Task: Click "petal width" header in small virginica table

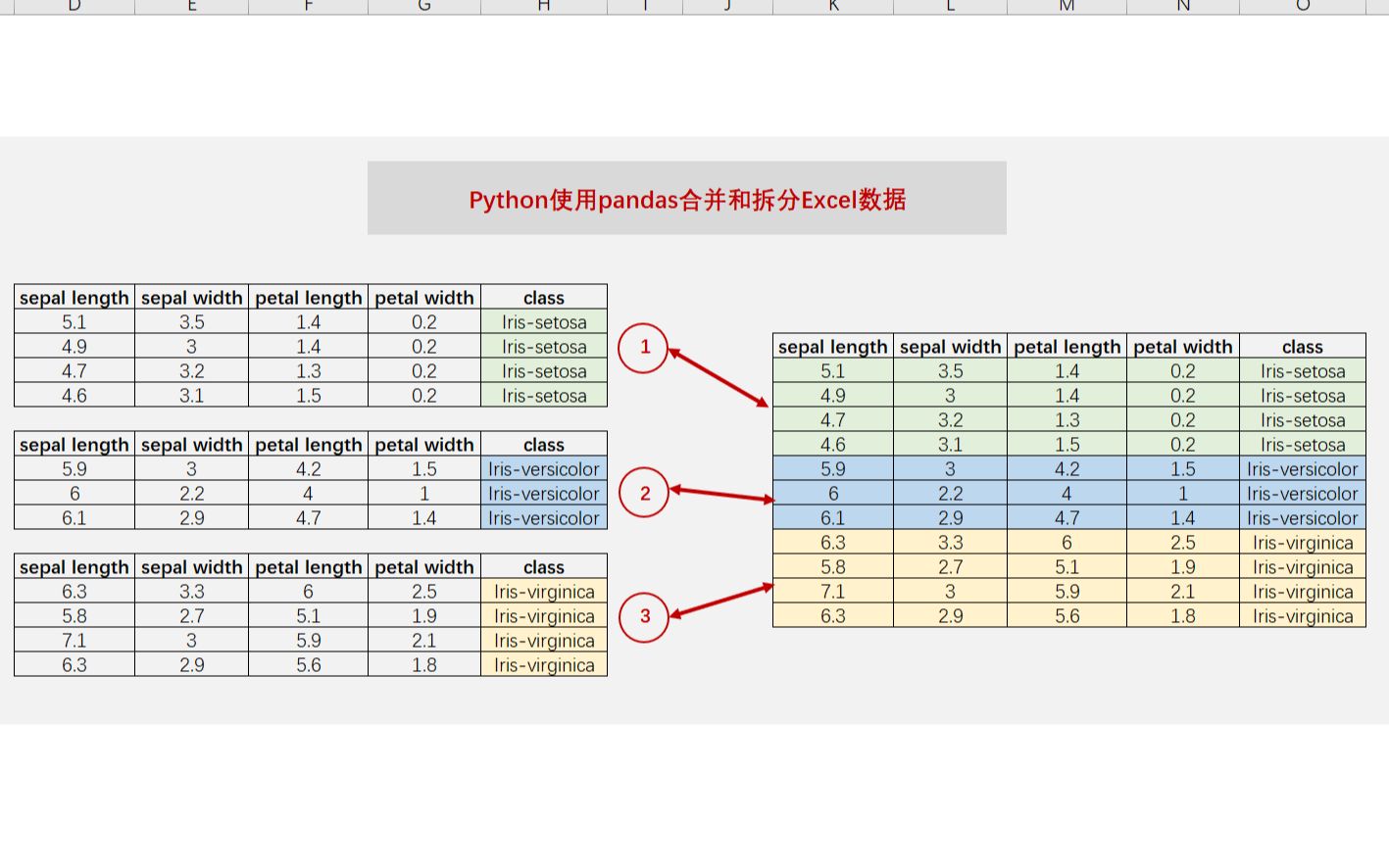Action: click(424, 566)
